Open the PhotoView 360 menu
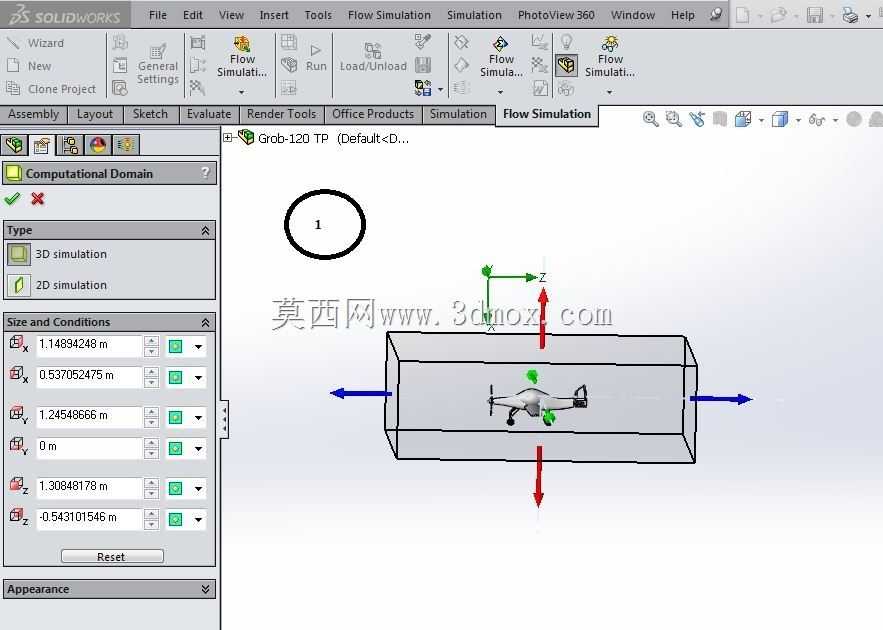The image size is (883, 630). (556, 15)
